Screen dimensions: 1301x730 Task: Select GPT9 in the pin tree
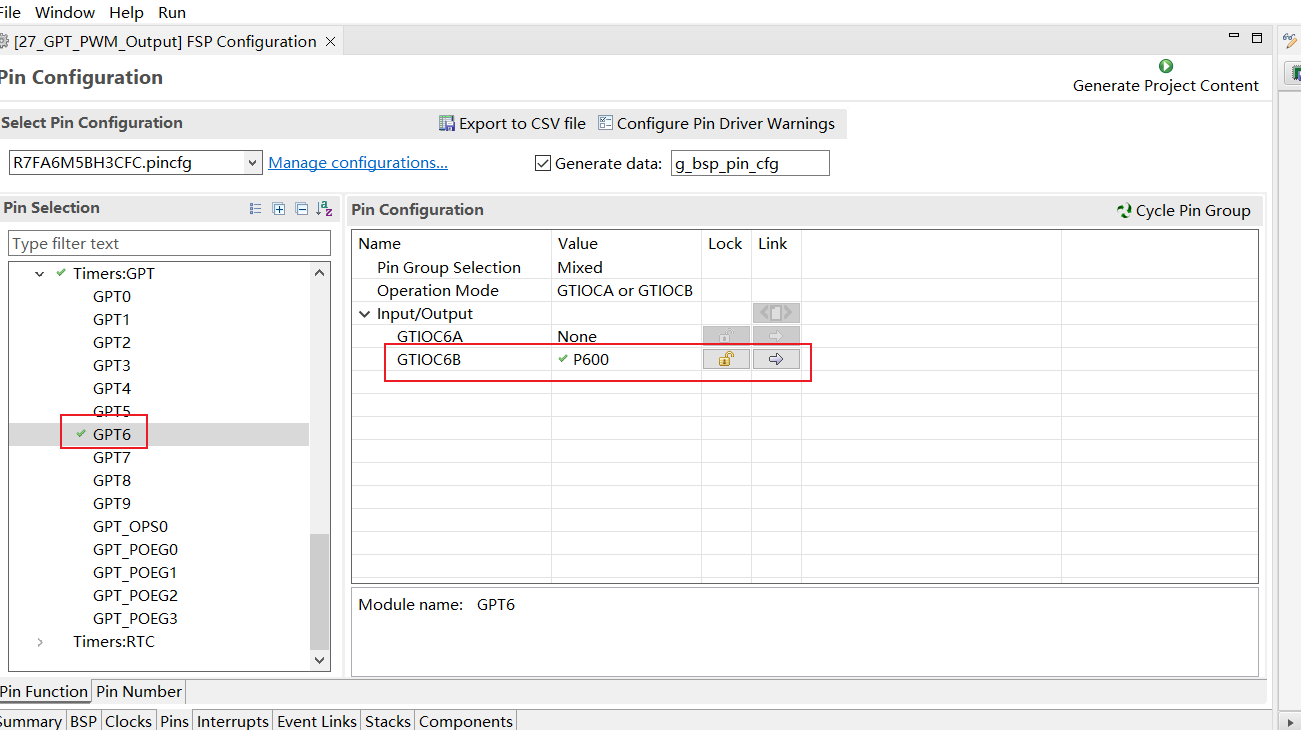tap(112, 504)
